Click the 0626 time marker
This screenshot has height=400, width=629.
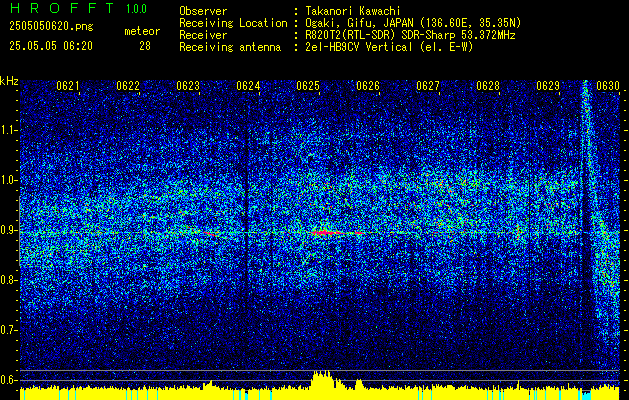pyautogui.click(x=368, y=86)
